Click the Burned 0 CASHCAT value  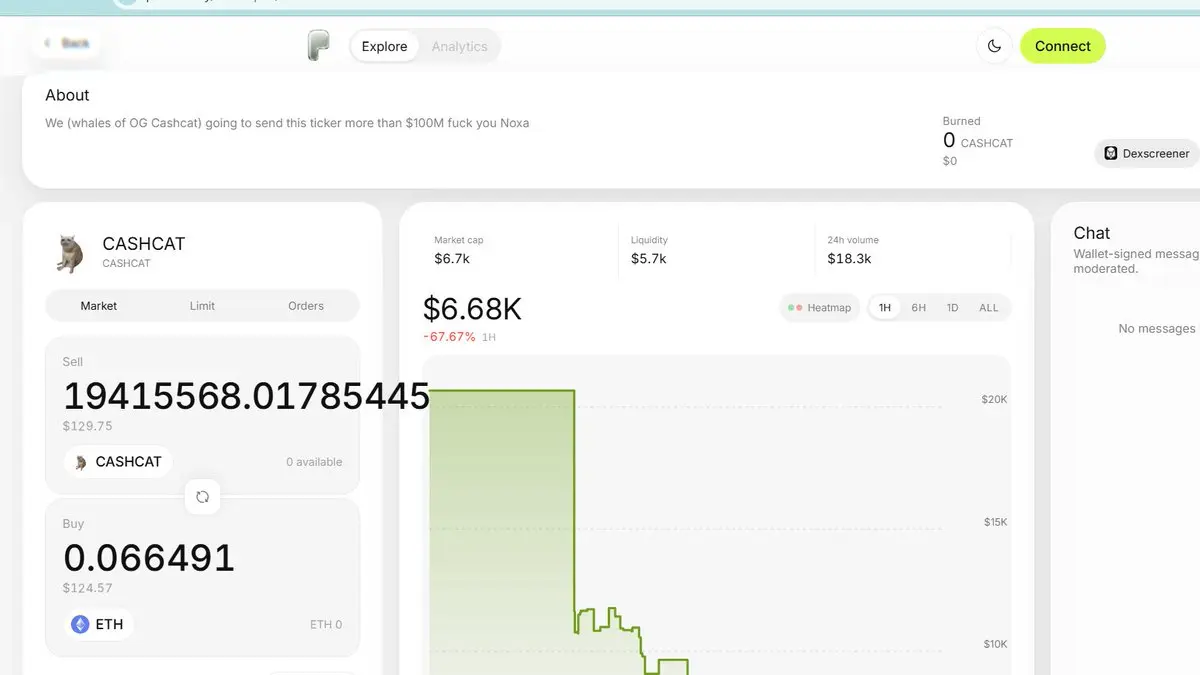tap(978, 141)
